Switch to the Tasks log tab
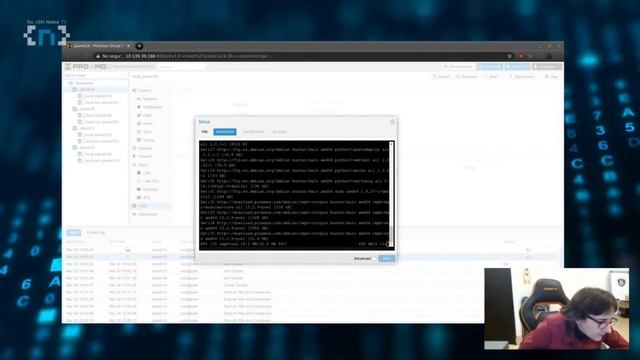Viewport: 640px width, 360px height. 73,232
